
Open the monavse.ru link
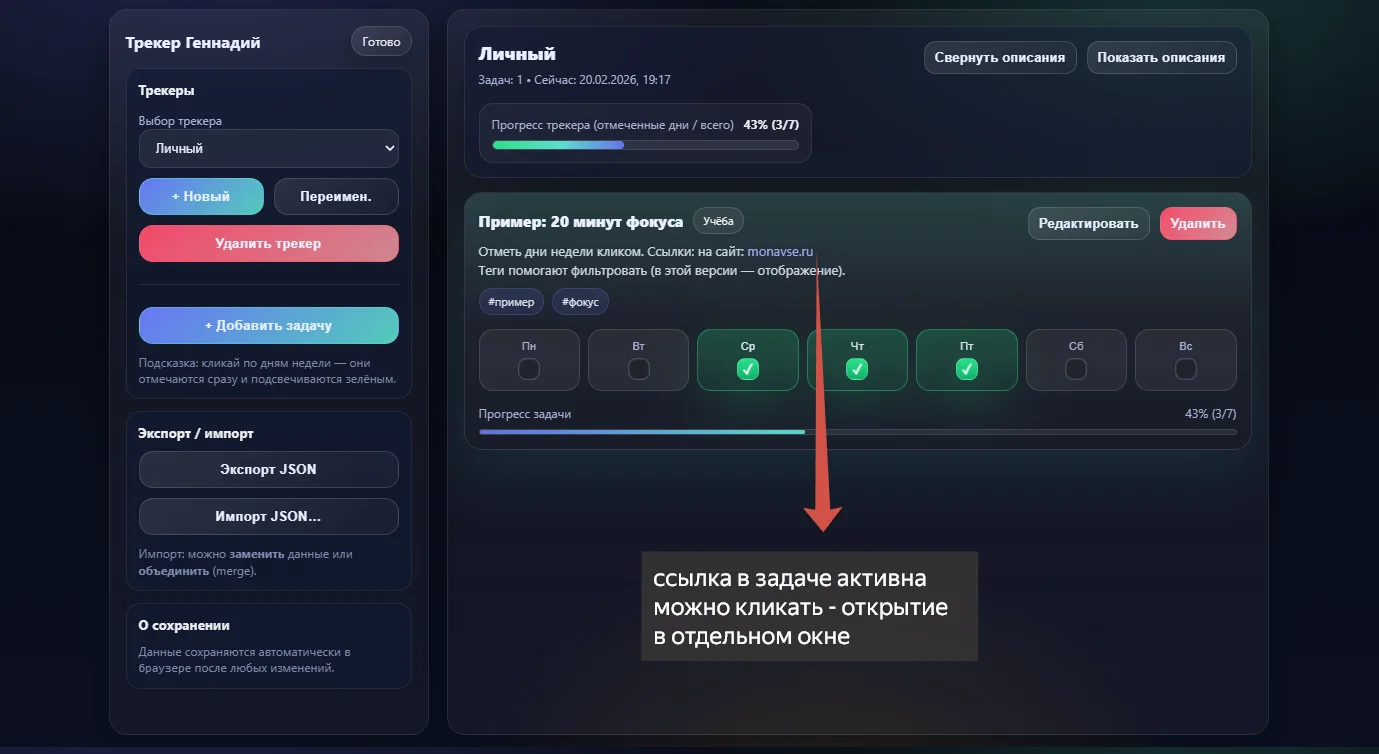(781, 251)
